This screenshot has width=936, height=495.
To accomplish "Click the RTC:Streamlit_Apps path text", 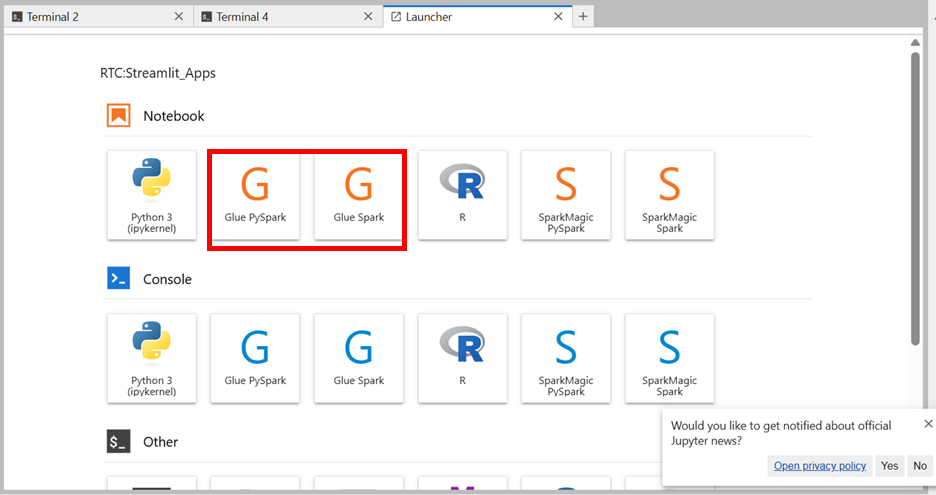I will (158, 73).
